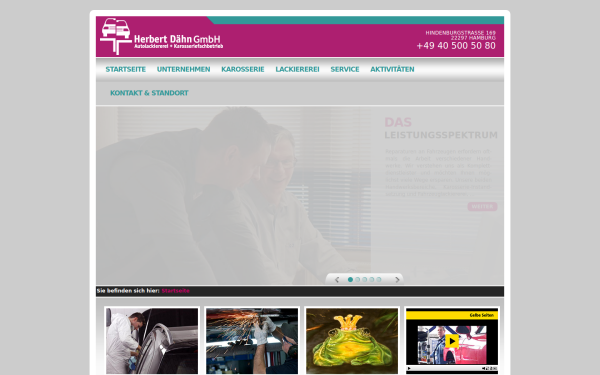The image size is (600, 375).
Task: Click the Hindenburgstrasse 169 address text
Action: tap(460, 33)
